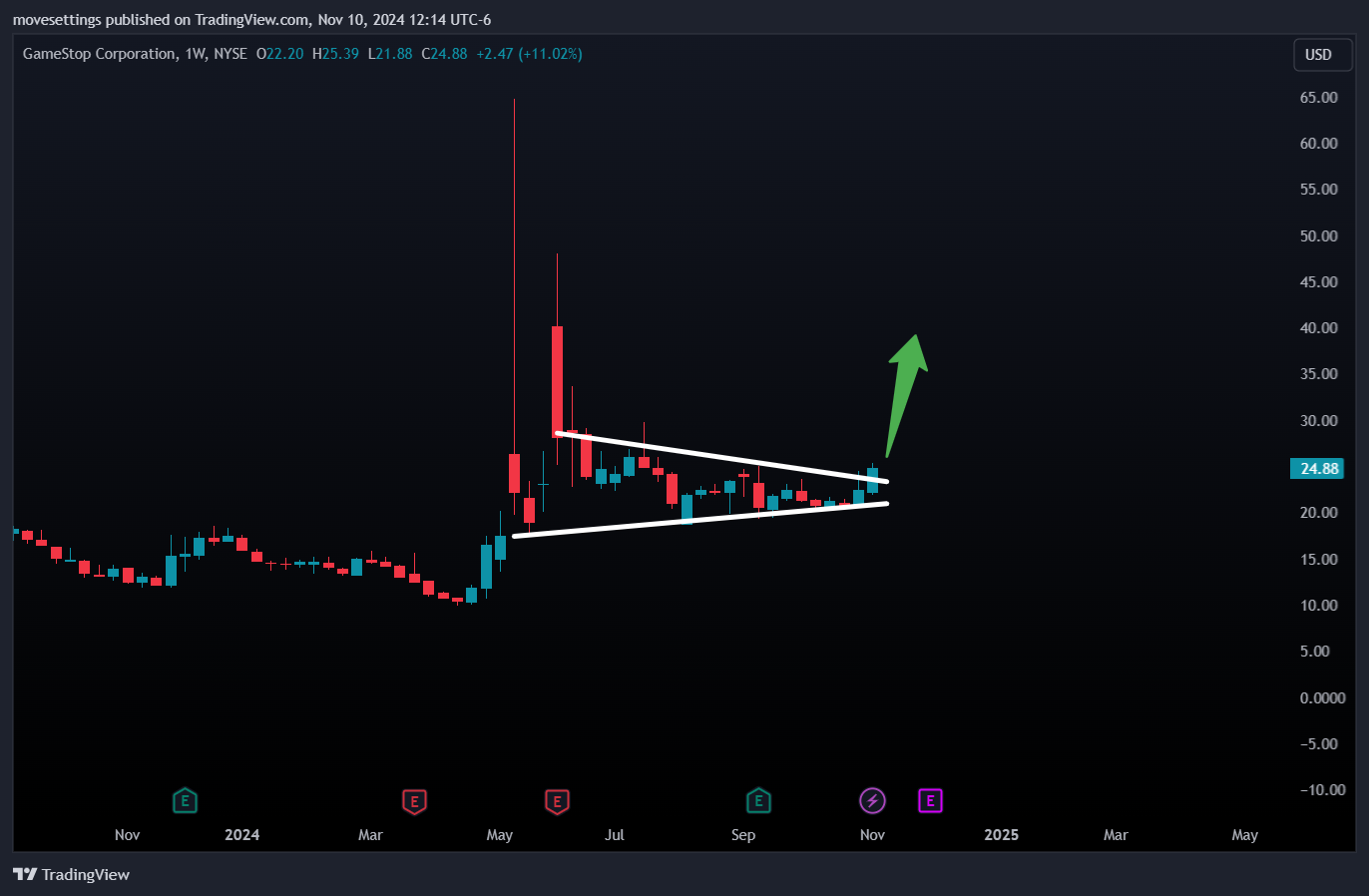1369x896 pixels.
Task: Click the 35.00 price axis label
Action: [1318, 373]
